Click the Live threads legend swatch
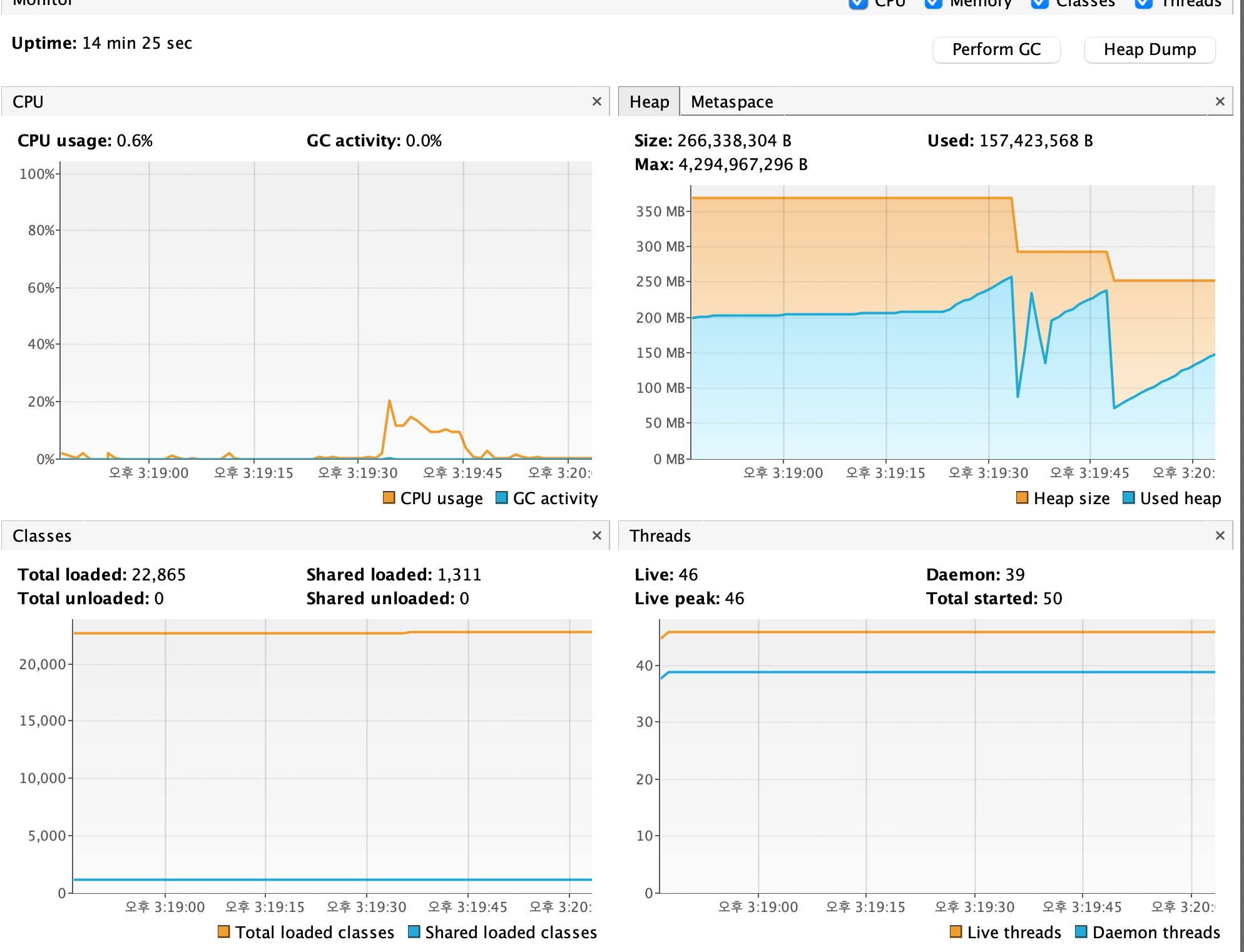The image size is (1244, 952). (x=956, y=932)
